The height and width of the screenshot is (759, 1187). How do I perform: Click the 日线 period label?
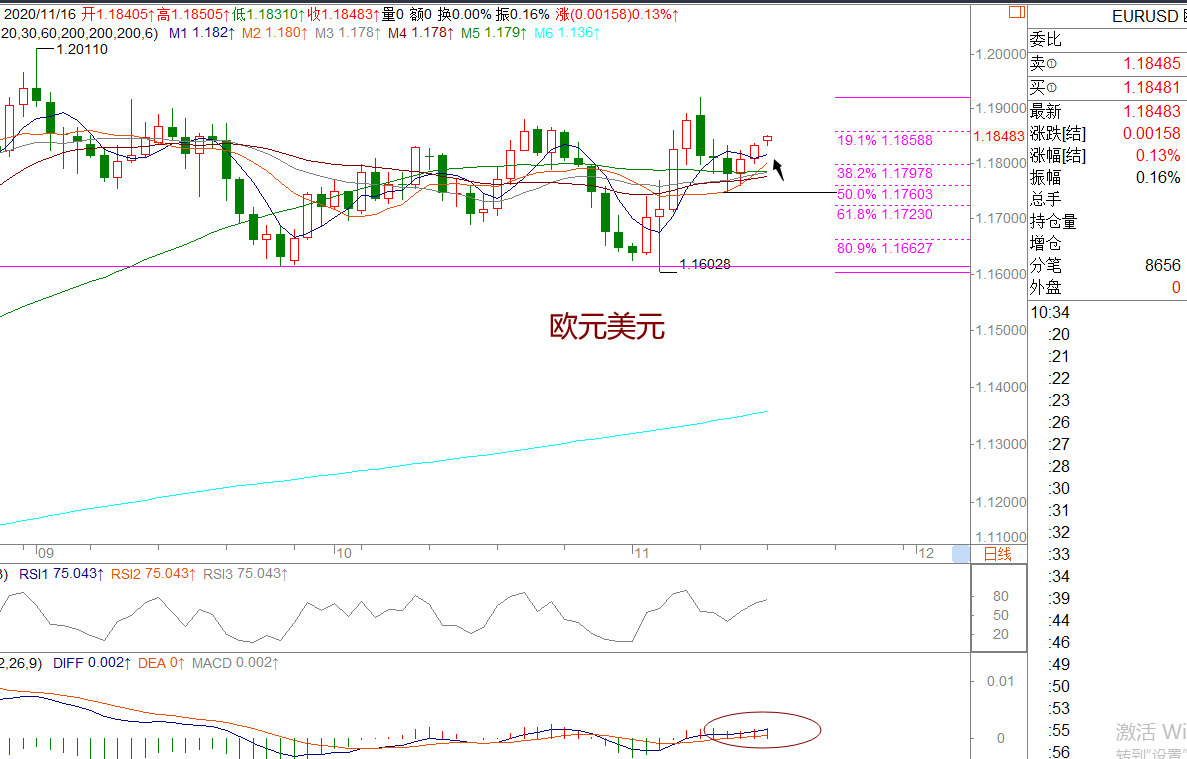[x=998, y=554]
